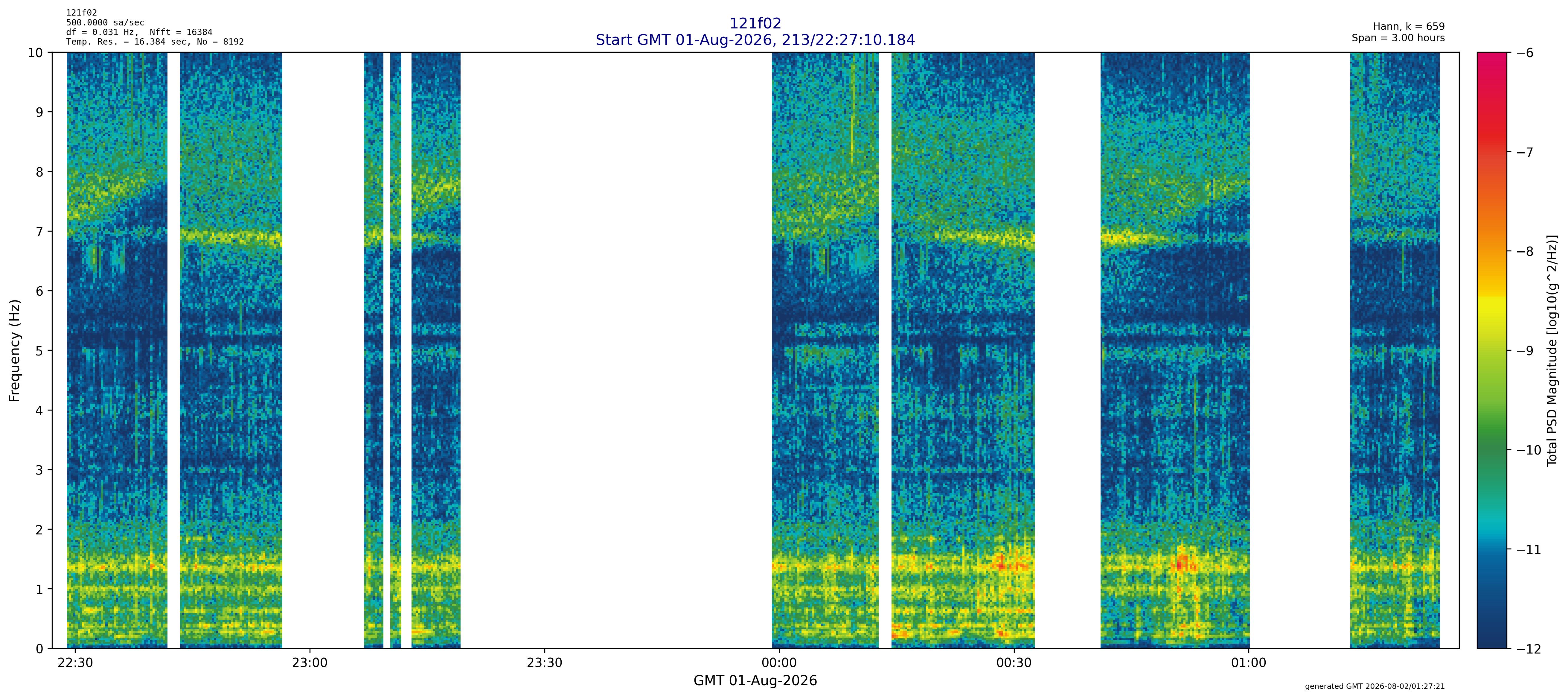Click the frequency axis tick label "10"
The height and width of the screenshot is (699, 1568).
pos(36,53)
